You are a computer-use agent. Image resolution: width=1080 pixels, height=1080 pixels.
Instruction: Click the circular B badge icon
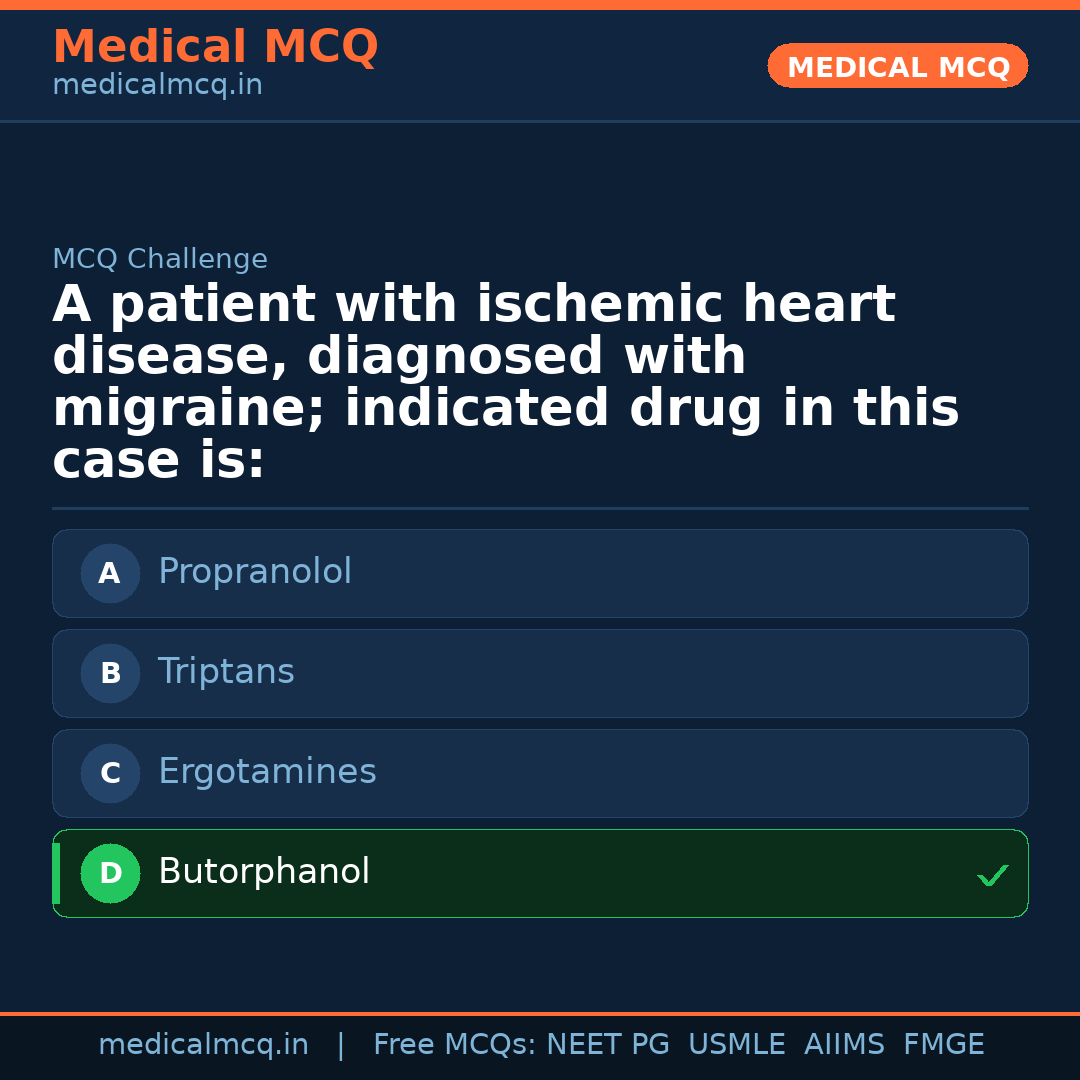click(x=110, y=673)
